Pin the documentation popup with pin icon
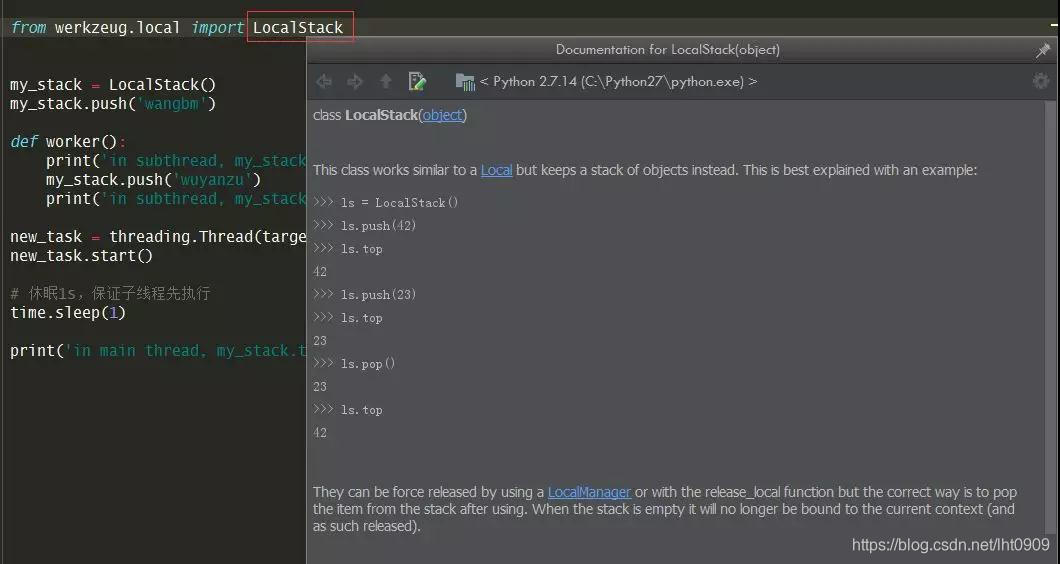Image resolution: width=1060 pixels, height=564 pixels. click(x=1043, y=50)
